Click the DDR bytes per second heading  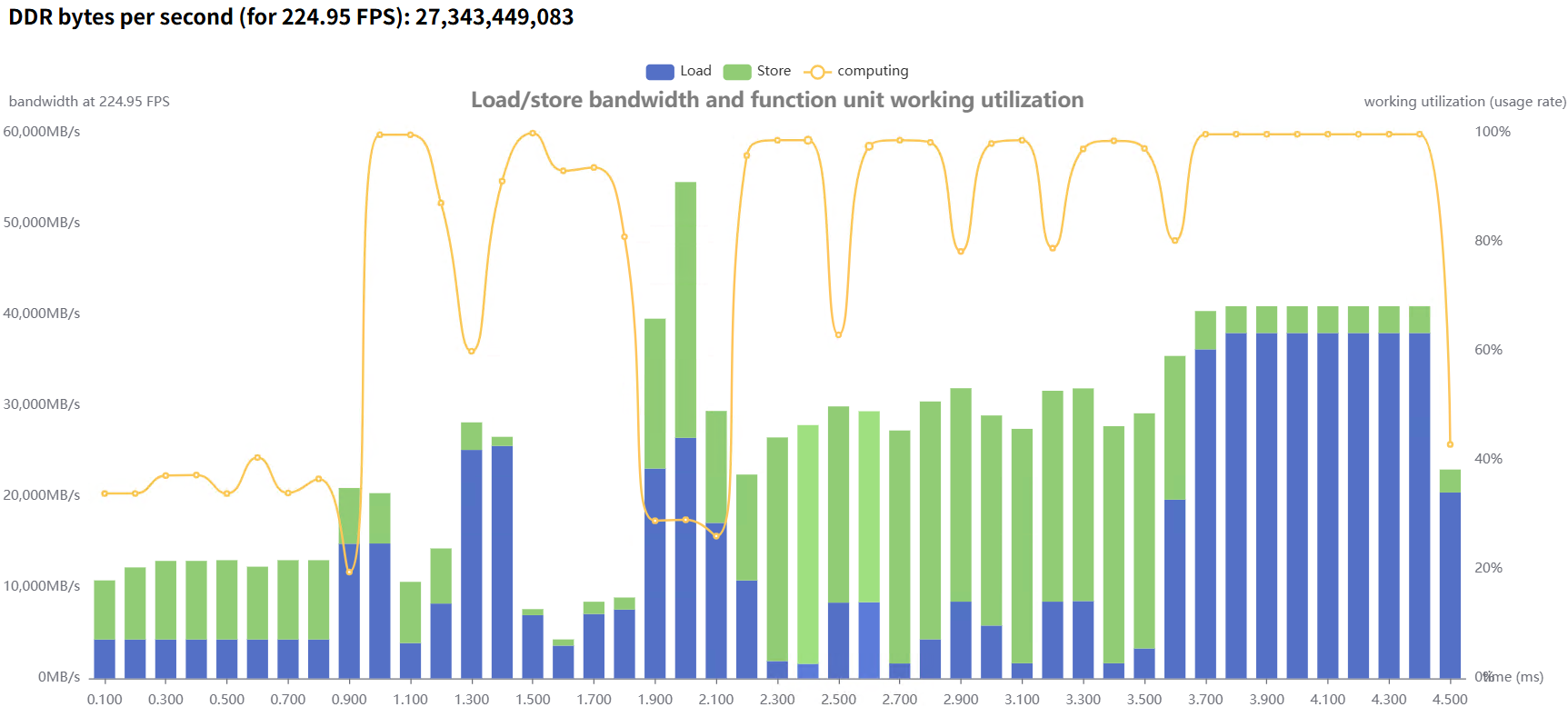pos(291,17)
